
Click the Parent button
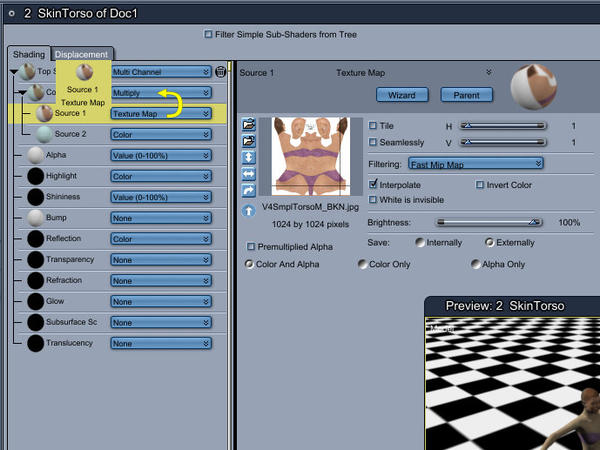click(466, 95)
